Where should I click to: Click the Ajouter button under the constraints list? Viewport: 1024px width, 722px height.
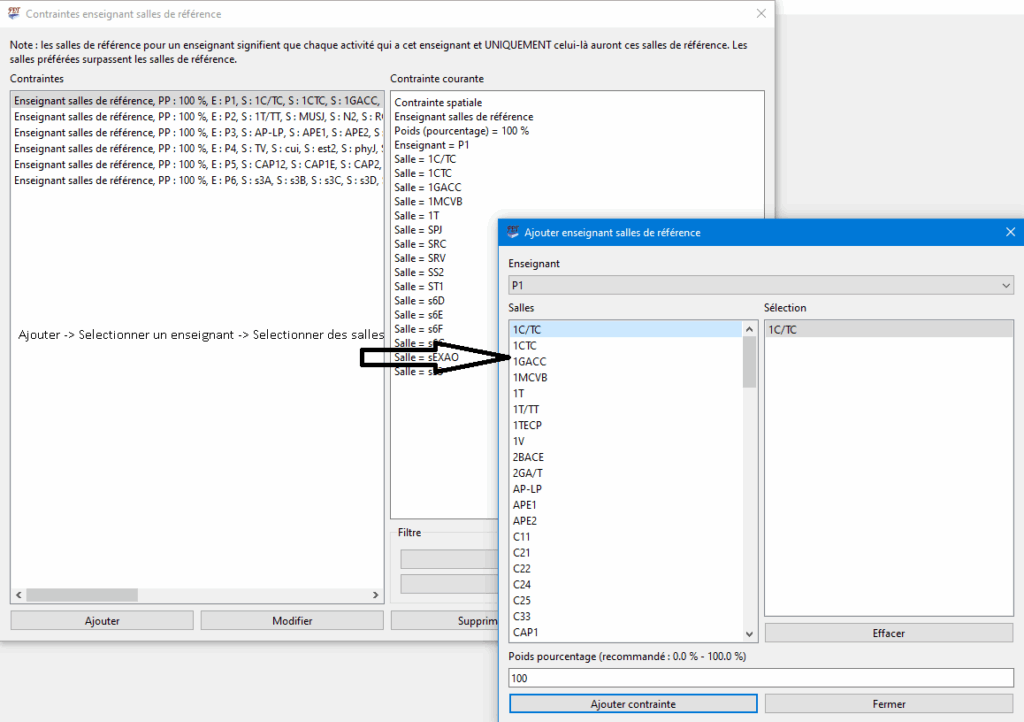(x=102, y=621)
